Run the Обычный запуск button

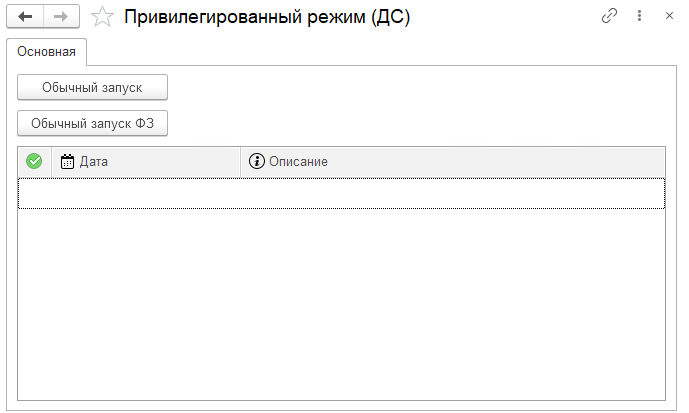[92, 87]
